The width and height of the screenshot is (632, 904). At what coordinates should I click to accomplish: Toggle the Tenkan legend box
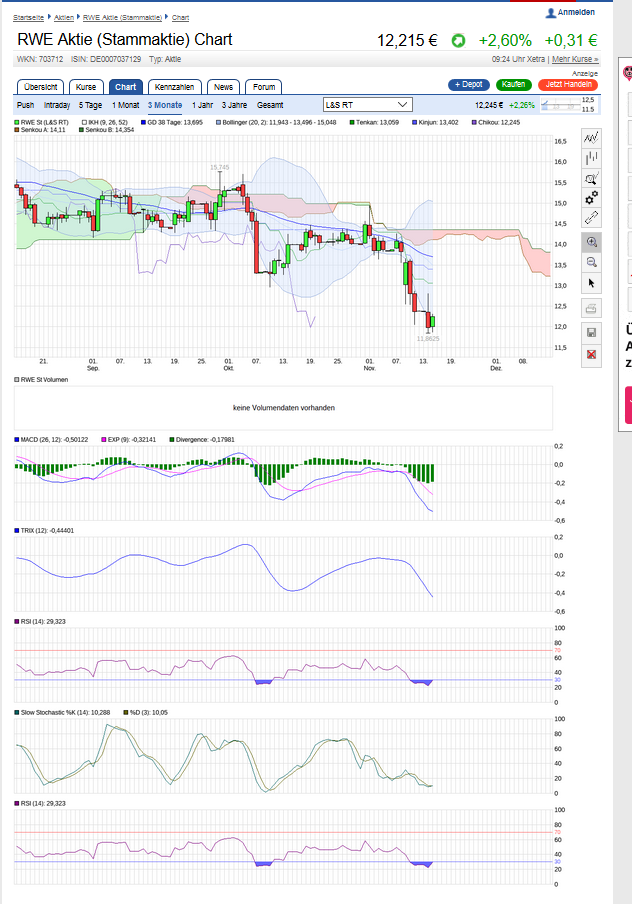[x=352, y=122]
